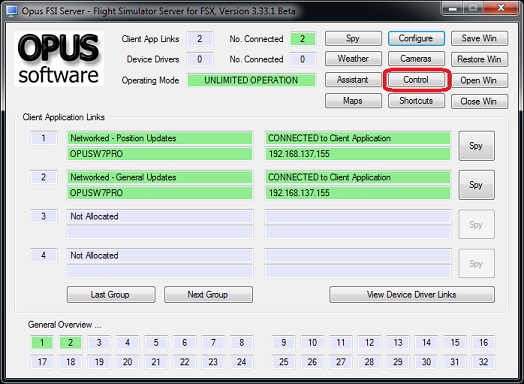Select overview indicator 16
This screenshot has width=524, height=384.
point(484,343)
